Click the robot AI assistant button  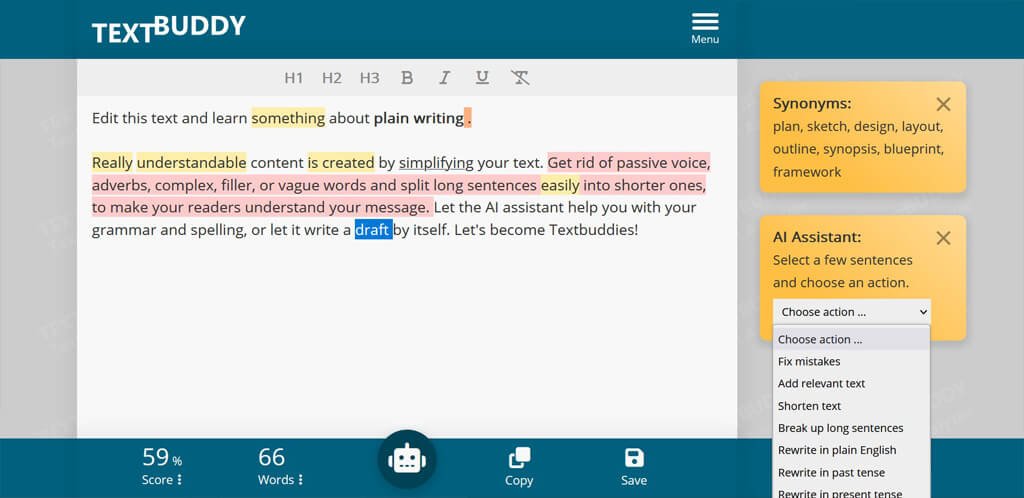[x=407, y=459]
